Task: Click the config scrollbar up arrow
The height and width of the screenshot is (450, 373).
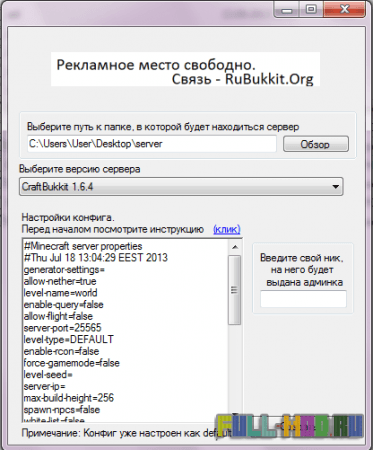Action: click(x=235, y=247)
